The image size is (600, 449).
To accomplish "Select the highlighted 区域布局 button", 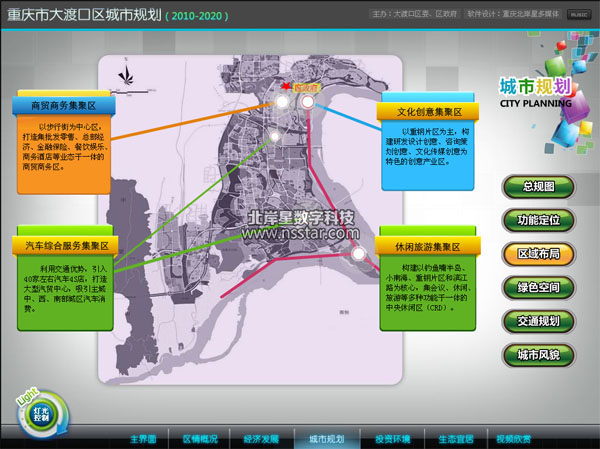I will [539, 254].
